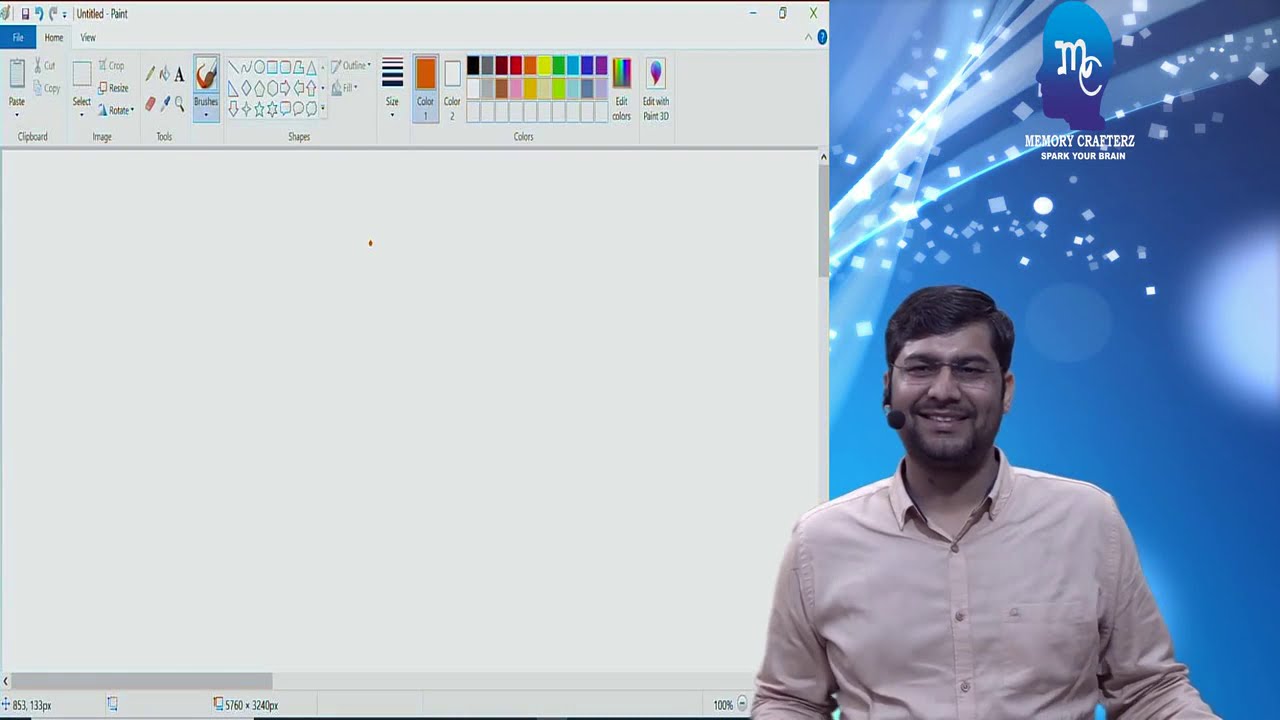Choose the Oval shape

[x=259, y=67]
